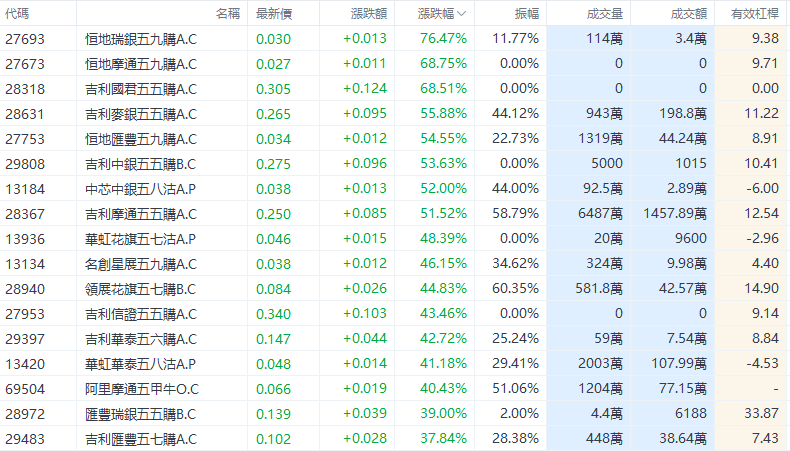The width and height of the screenshot is (790, 451).
Task: Sort by the 漲跌額 column header
Action: pyautogui.click(x=364, y=14)
